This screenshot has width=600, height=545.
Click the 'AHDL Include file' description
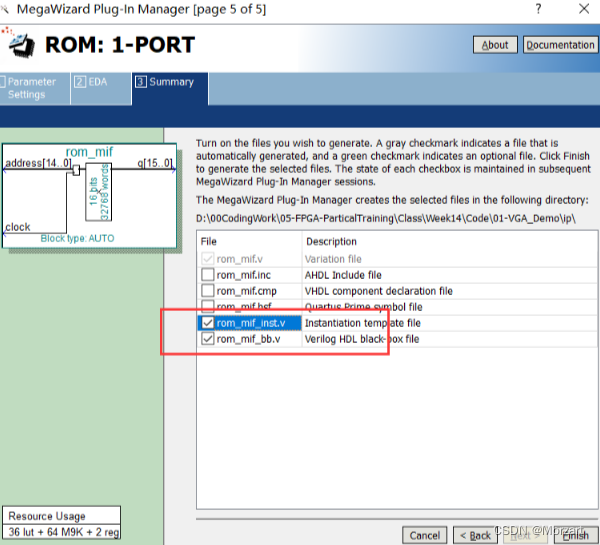coord(343,275)
